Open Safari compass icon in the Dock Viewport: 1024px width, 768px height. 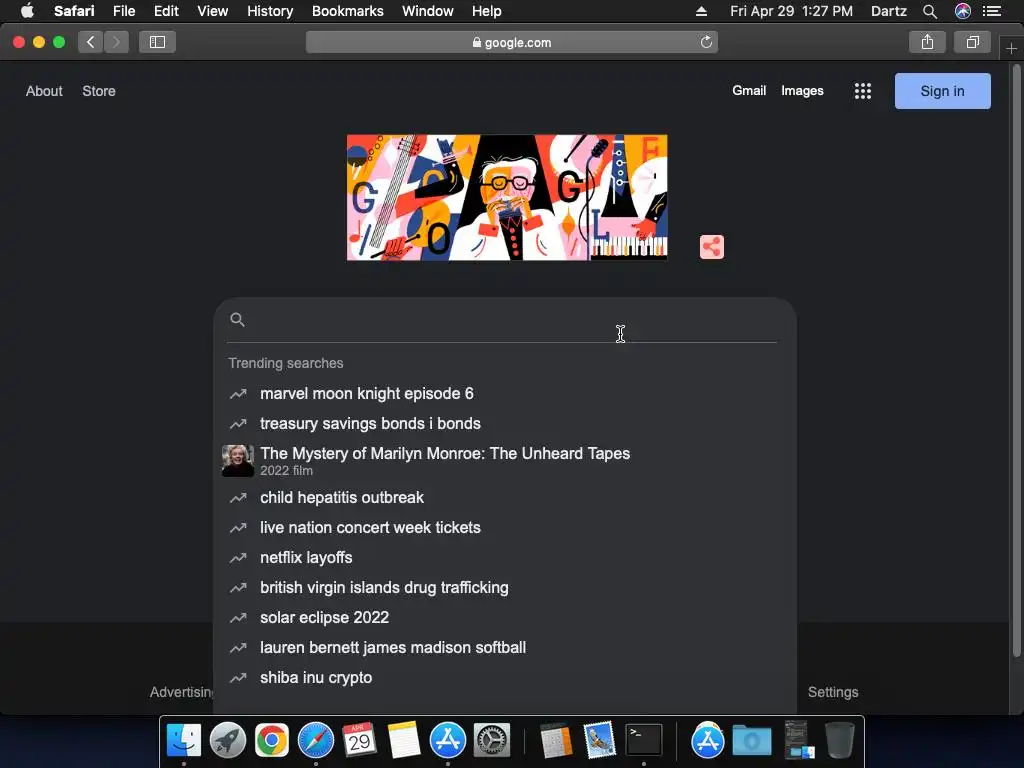[x=315, y=740]
